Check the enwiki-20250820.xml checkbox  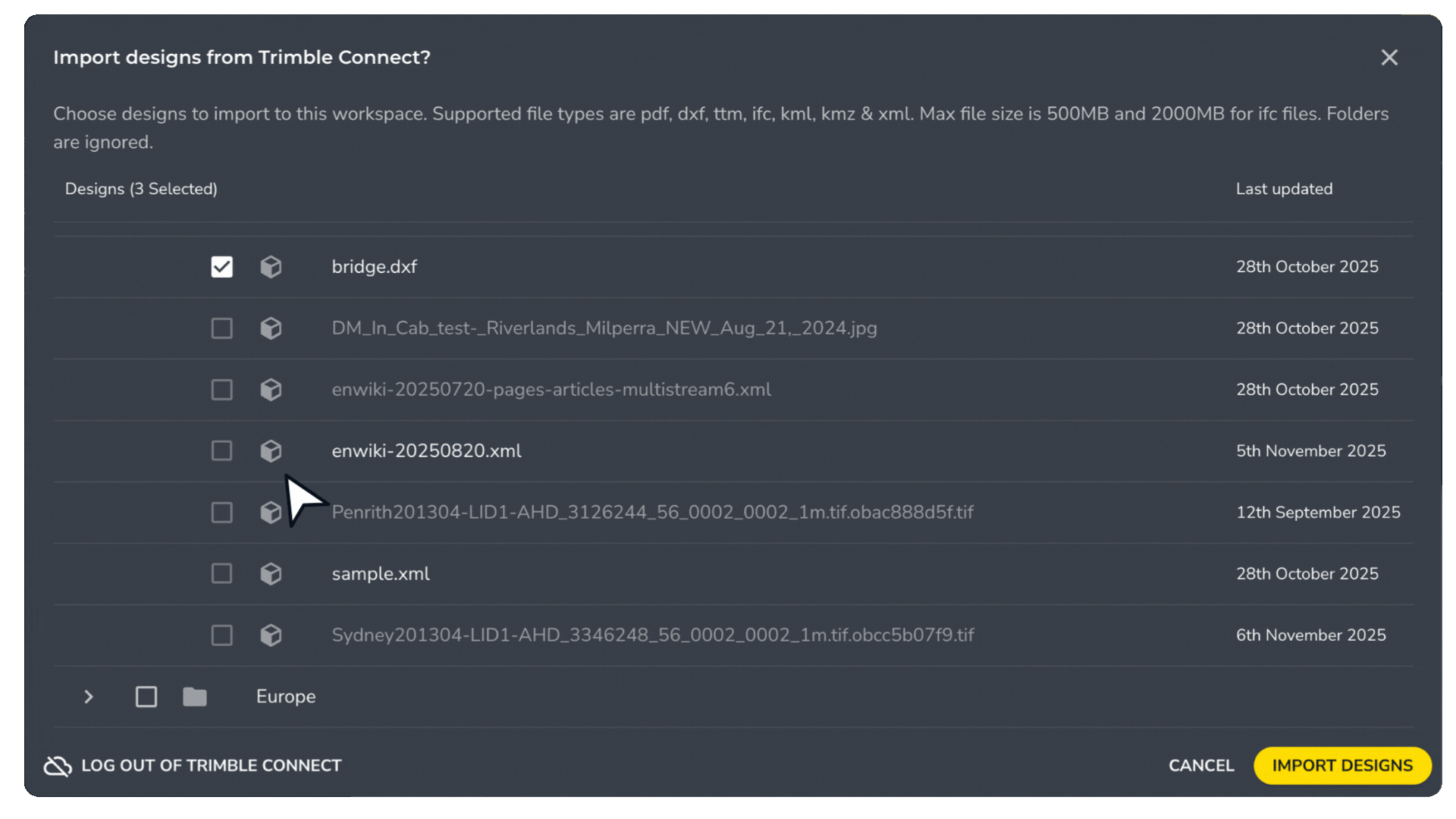221,450
